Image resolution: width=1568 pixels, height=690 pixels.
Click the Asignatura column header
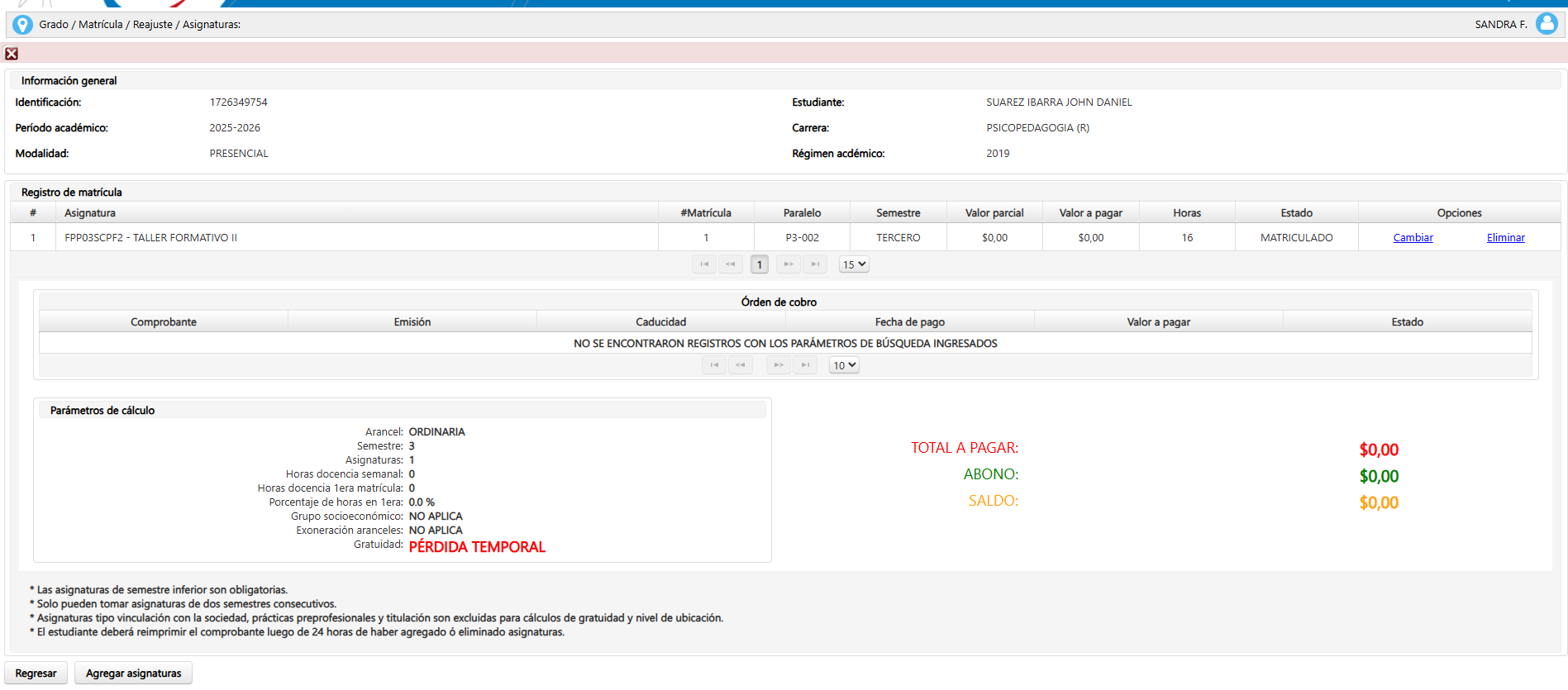[90, 213]
